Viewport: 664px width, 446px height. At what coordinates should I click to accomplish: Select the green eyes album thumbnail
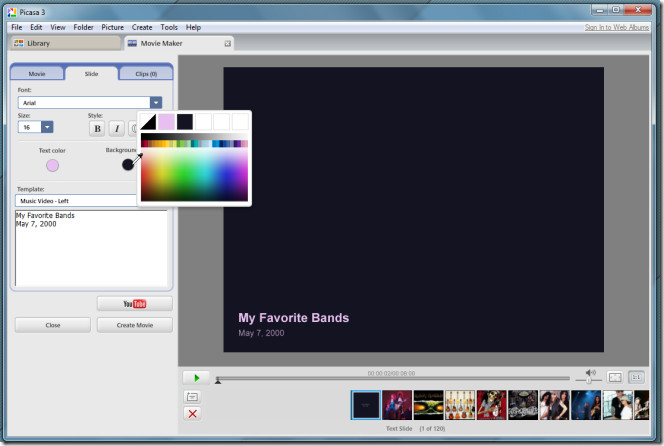coord(429,405)
